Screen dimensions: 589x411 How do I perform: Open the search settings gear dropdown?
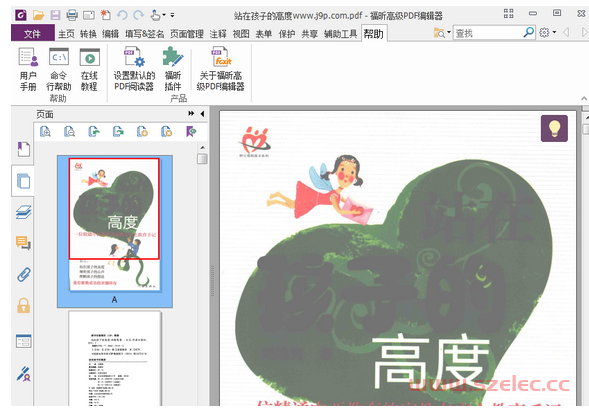(547, 33)
